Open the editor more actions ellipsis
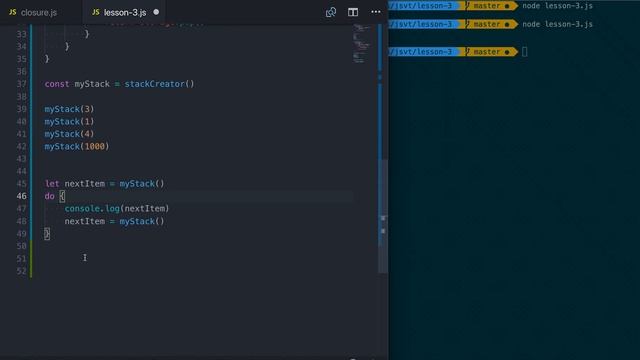This screenshot has height=360, width=640. [x=376, y=12]
